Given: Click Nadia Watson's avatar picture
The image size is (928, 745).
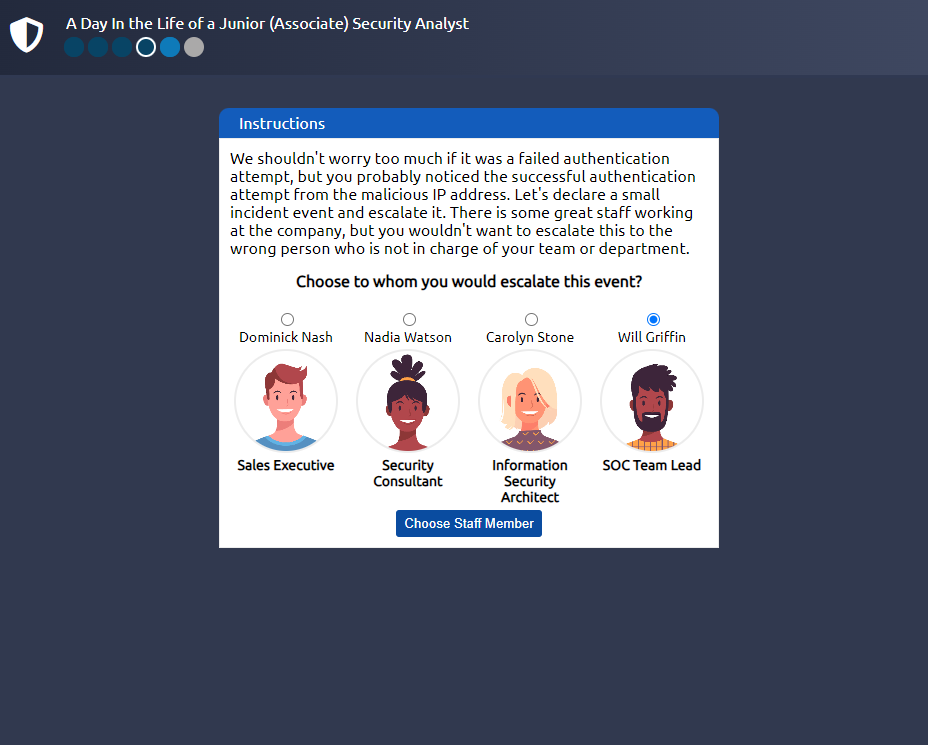Looking at the screenshot, I should pos(408,401).
